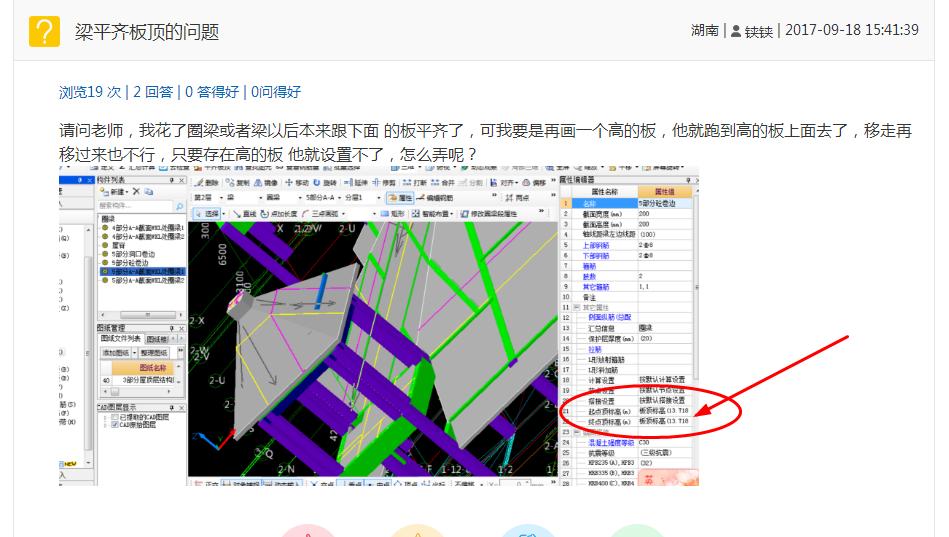Click the 终点顶标高 property value cell
The image size is (949, 537).
tap(664, 421)
